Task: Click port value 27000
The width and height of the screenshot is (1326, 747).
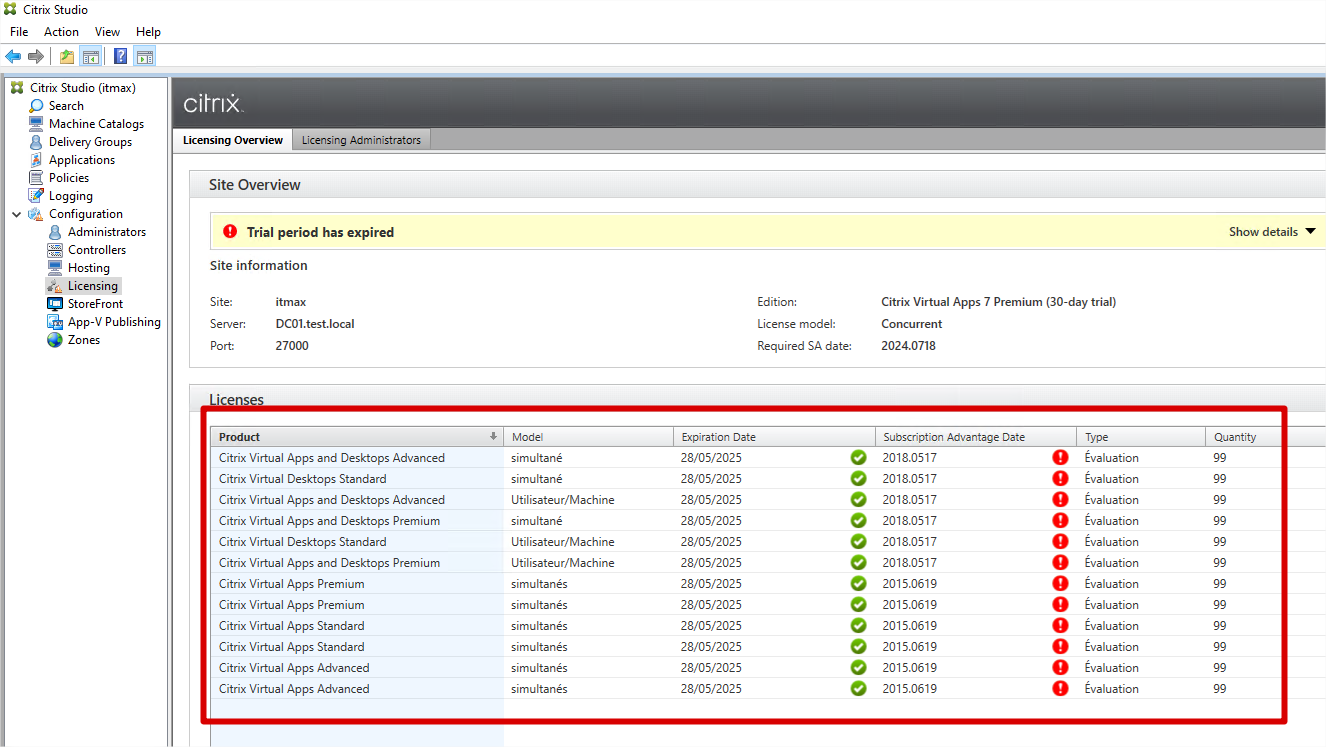Action: (x=292, y=346)
